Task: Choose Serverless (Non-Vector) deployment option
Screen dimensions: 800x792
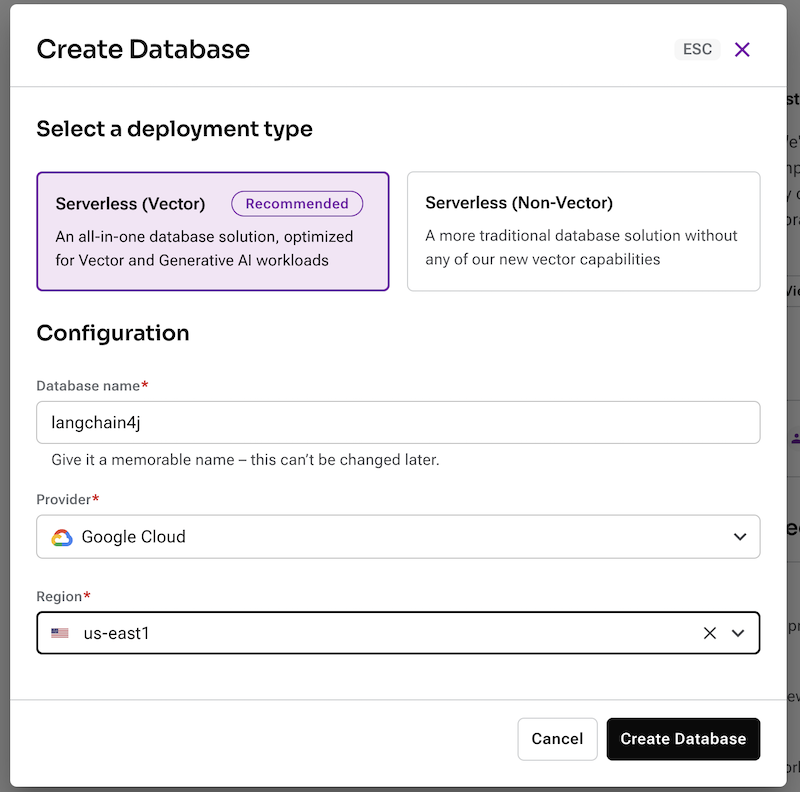Action: coord(583,231)
